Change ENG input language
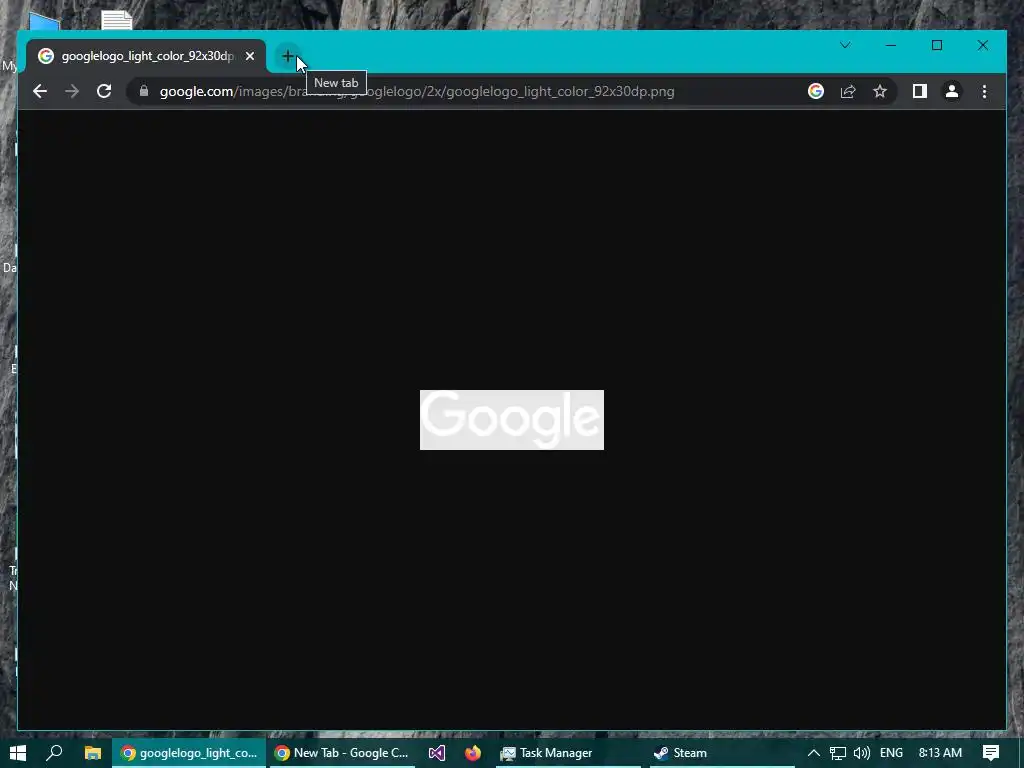Viewport: 1024px width, 768px height. (891, 753)
